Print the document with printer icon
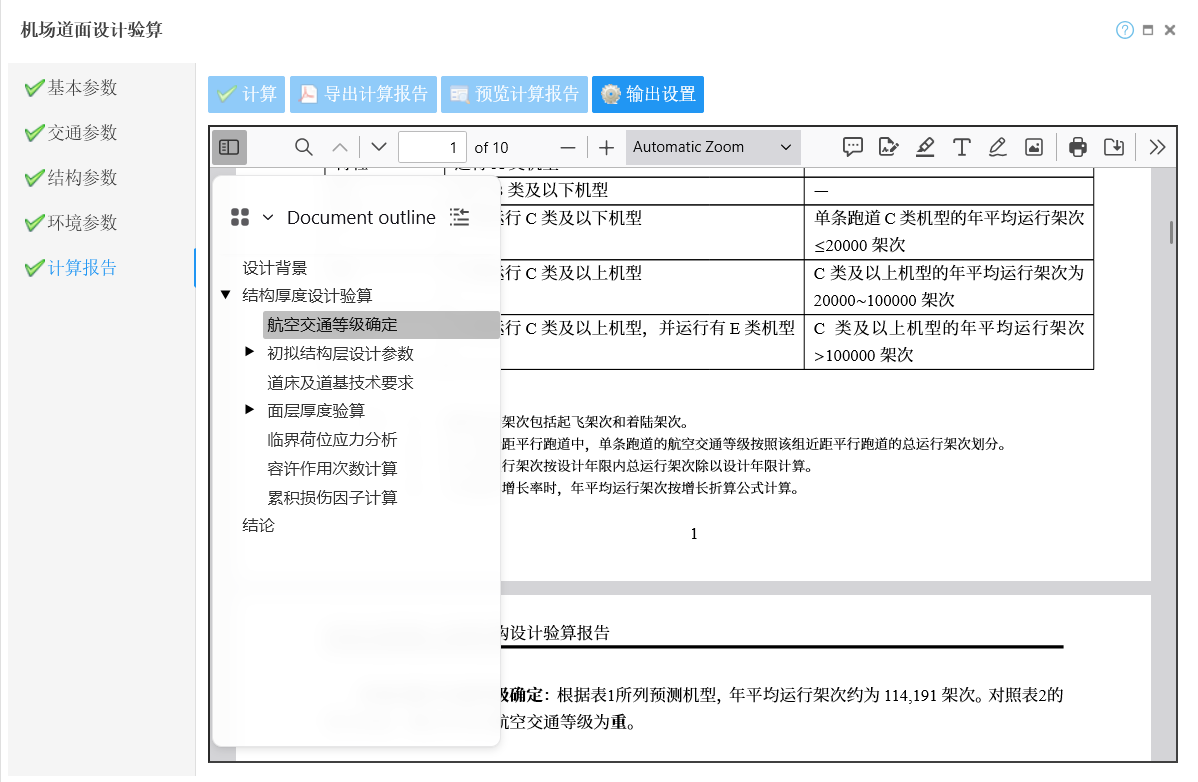Image resolution: width=1198 pixels, height=782 pixels. point(1077,147)
